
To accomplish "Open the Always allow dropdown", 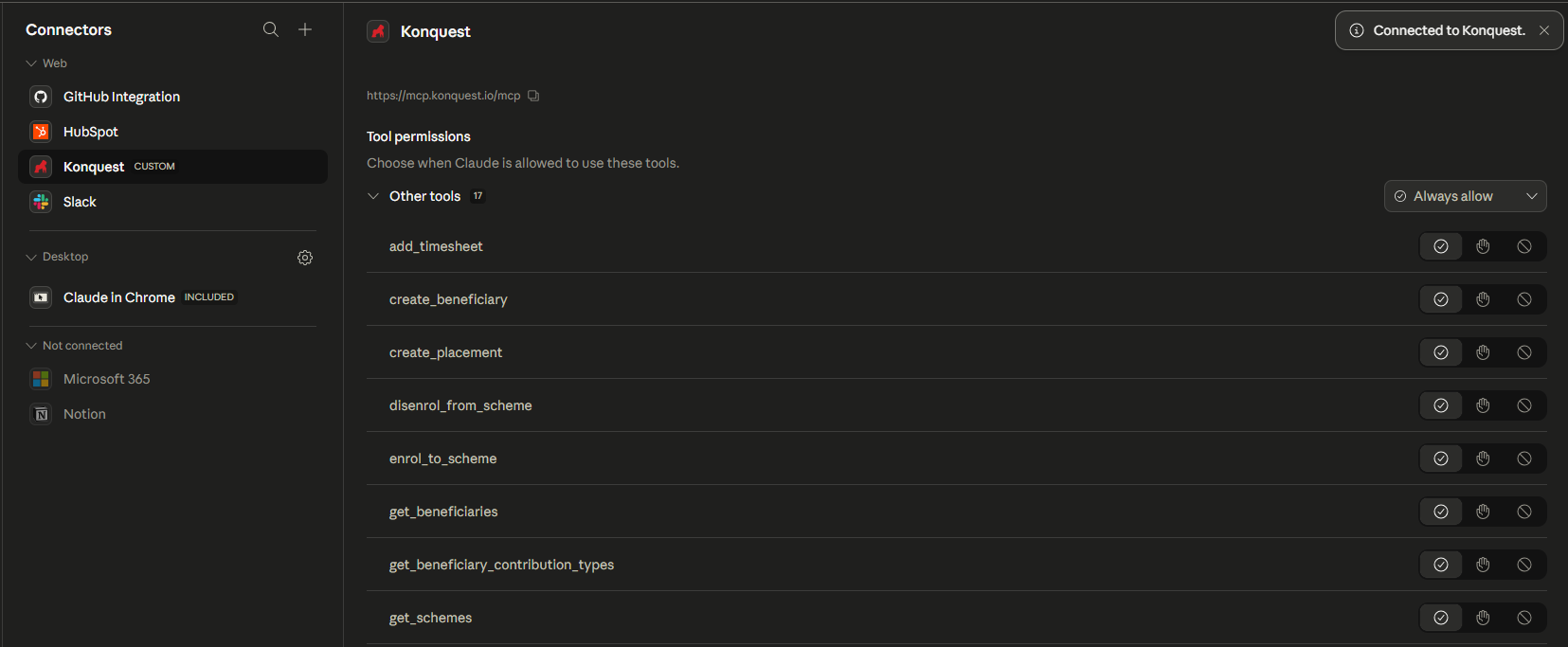I will click(x=1465, y=196).
